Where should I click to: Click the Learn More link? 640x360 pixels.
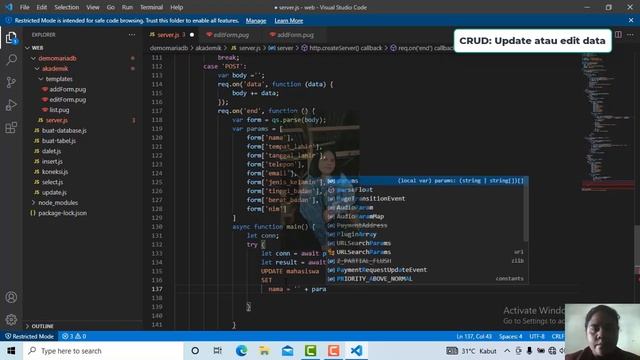point(289,20)
